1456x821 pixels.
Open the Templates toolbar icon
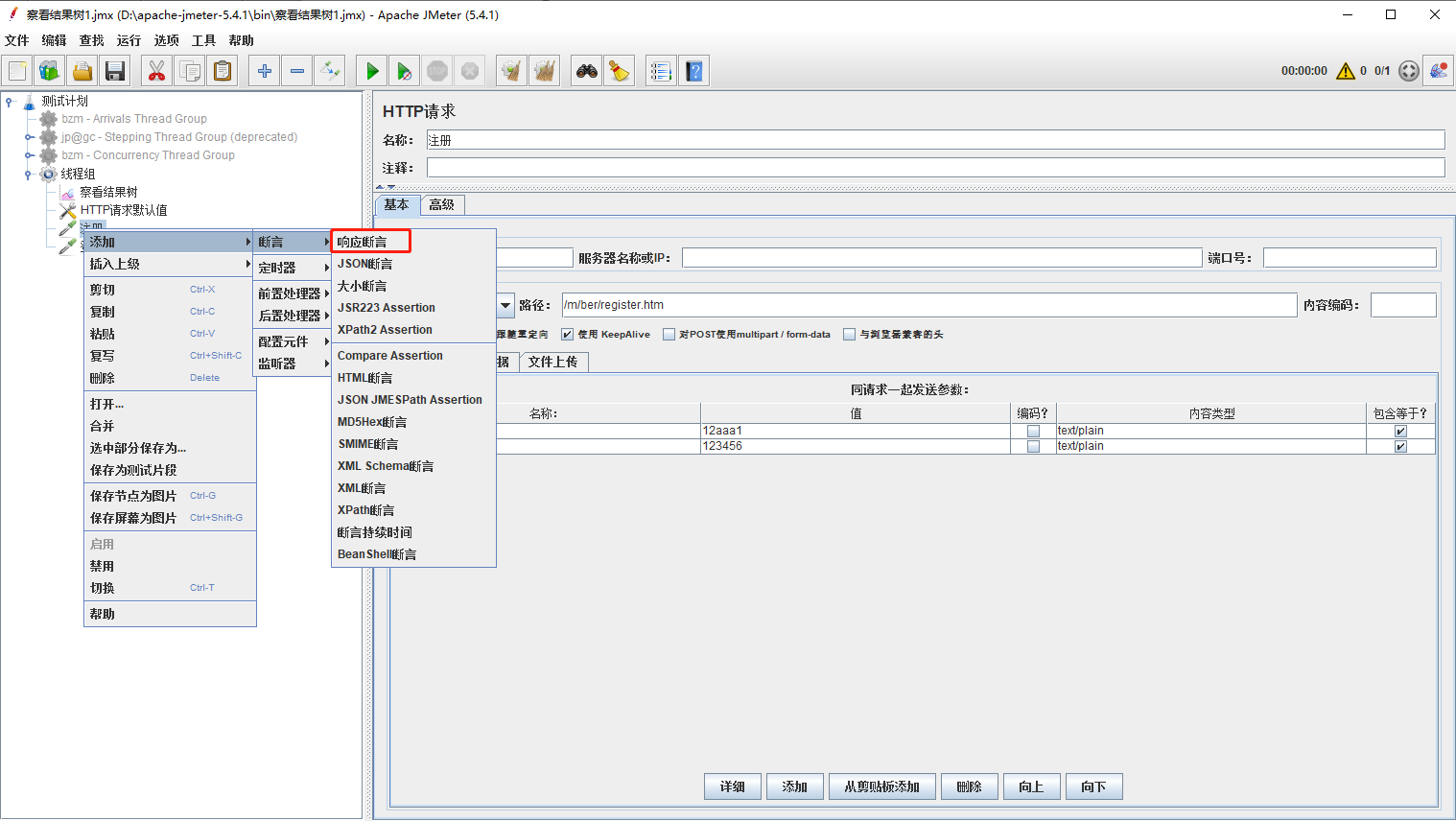(x=50, y=71)
